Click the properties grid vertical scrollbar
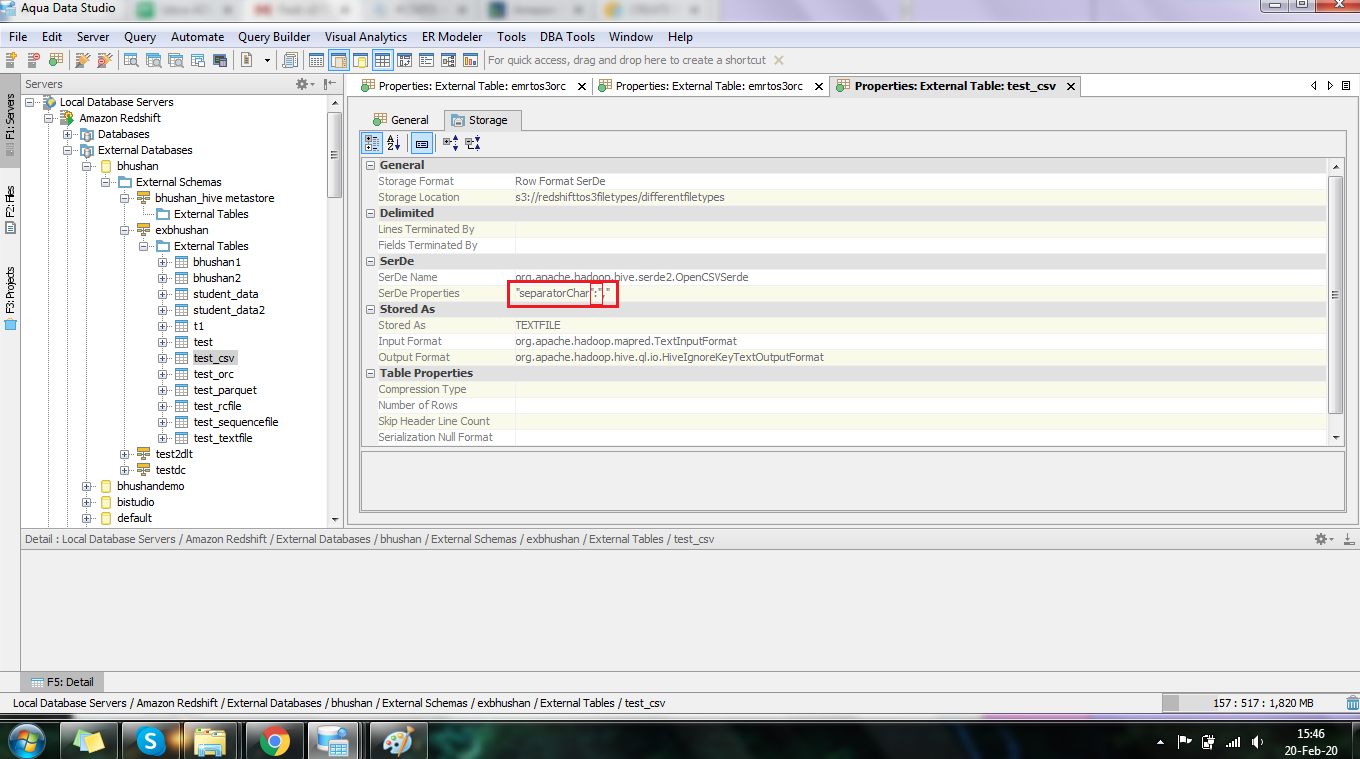This screenshot has height=759, width=1360. pos(1335,294)
